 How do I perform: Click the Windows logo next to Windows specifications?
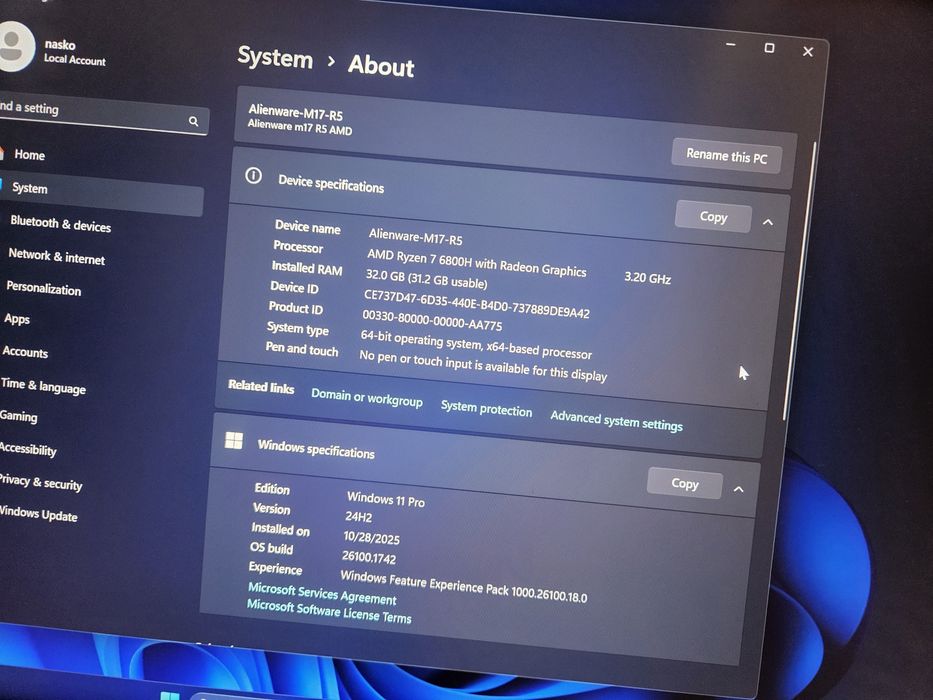click(234, 441)
